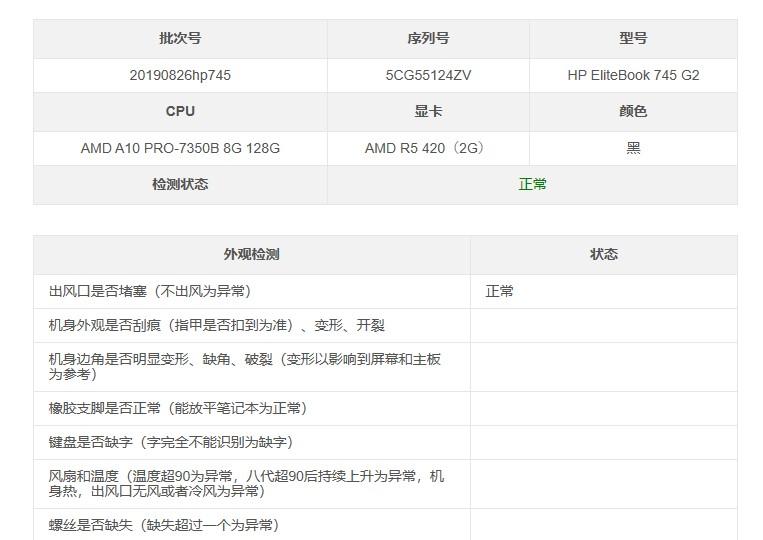
Task: Select the 螺丝是否缺失 row text
Action: [164, 525]
